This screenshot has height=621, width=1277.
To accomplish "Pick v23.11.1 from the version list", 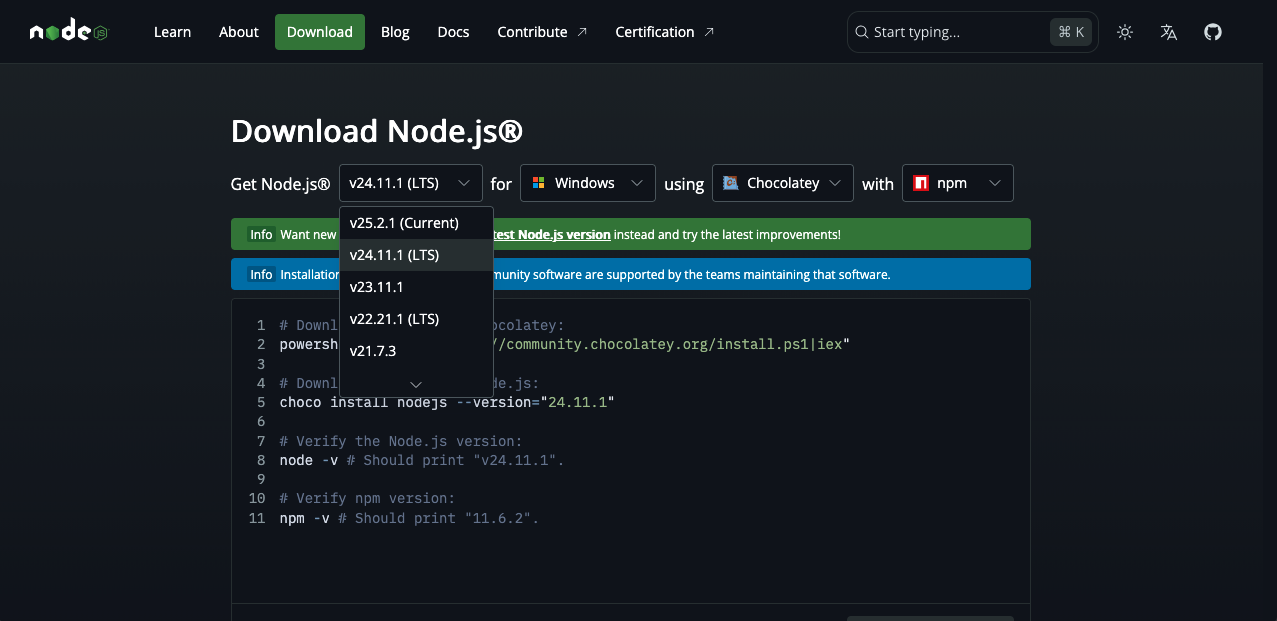I will pos(376,287).
